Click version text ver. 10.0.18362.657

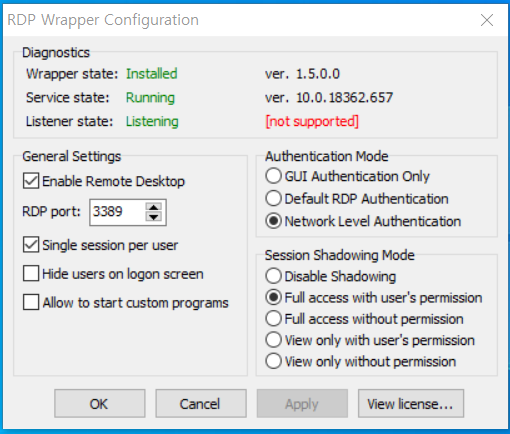point(329,98)
